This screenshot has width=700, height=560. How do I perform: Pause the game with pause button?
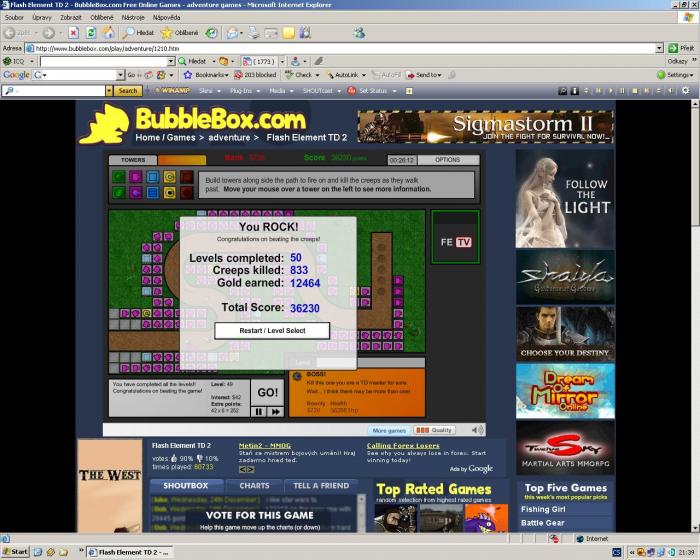coord(258,412)
